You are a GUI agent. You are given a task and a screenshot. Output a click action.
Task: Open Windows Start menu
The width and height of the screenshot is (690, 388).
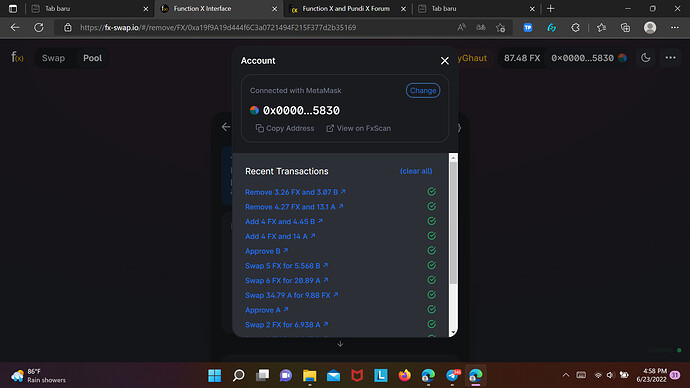(x=214, y=375)
